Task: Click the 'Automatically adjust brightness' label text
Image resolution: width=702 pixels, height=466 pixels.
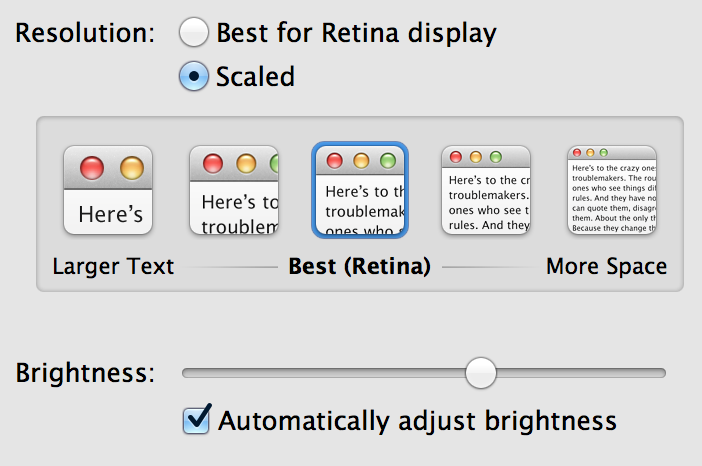Action: (417, 421)
